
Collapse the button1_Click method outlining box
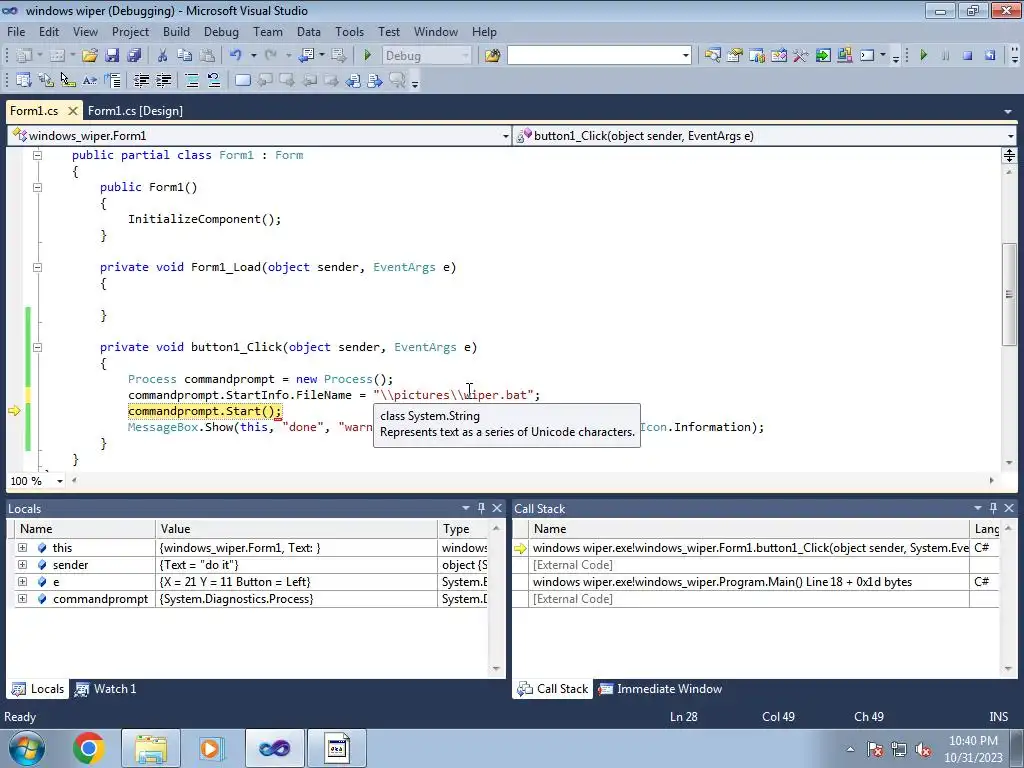tap(37, 347)
